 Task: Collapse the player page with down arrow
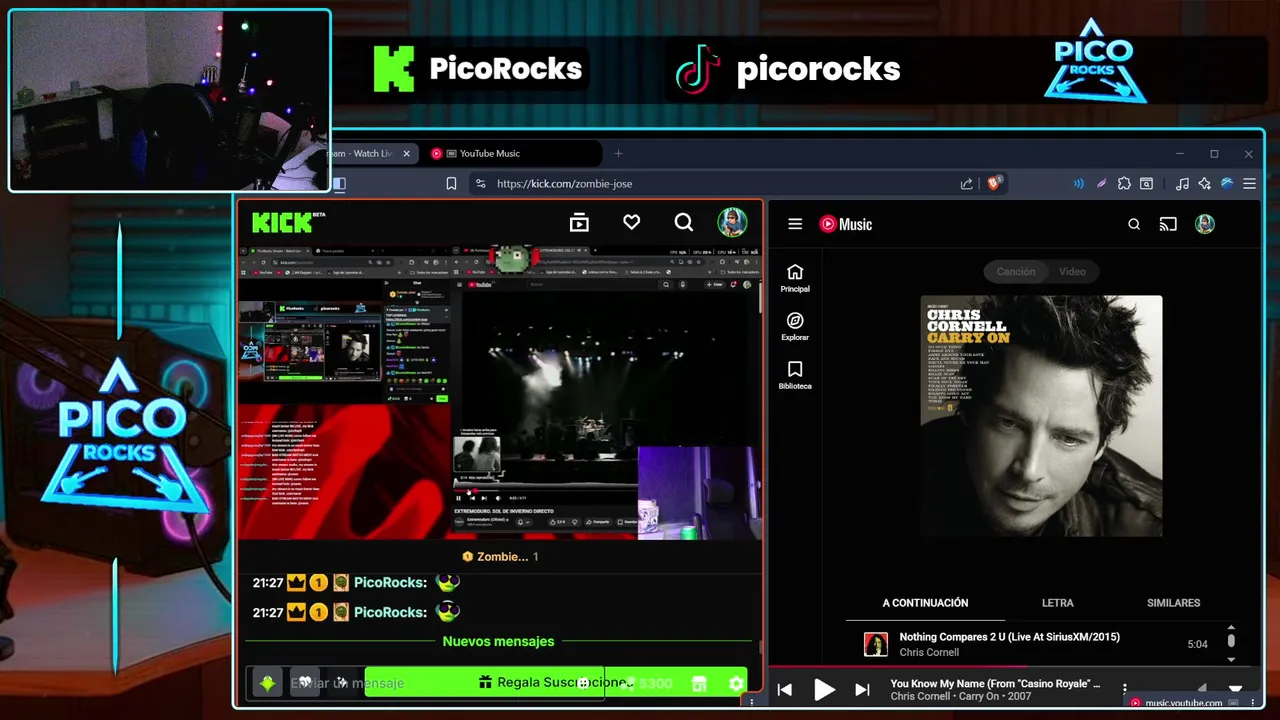click(1235, 689)
